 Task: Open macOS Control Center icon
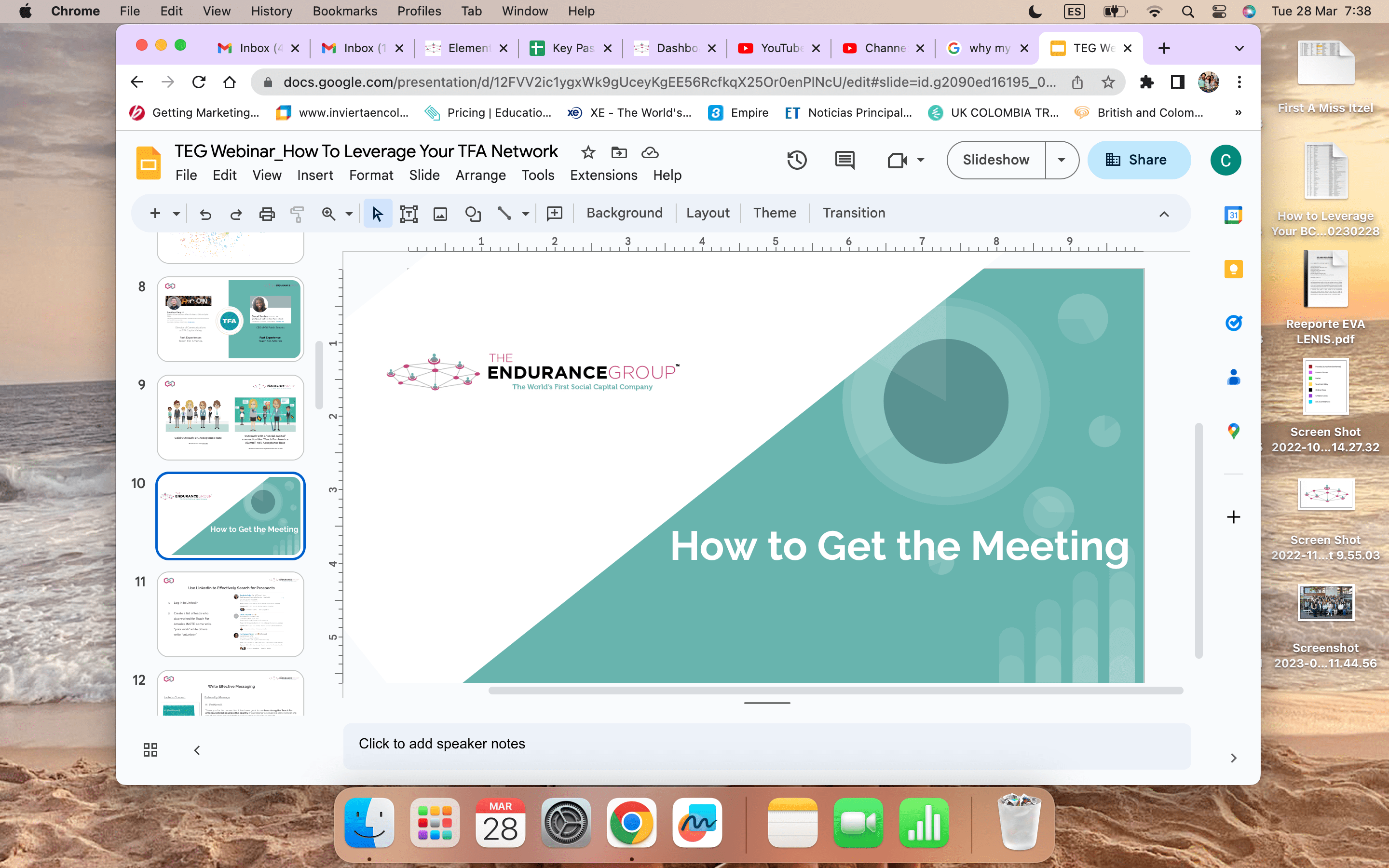click(x=1219, y=11)
